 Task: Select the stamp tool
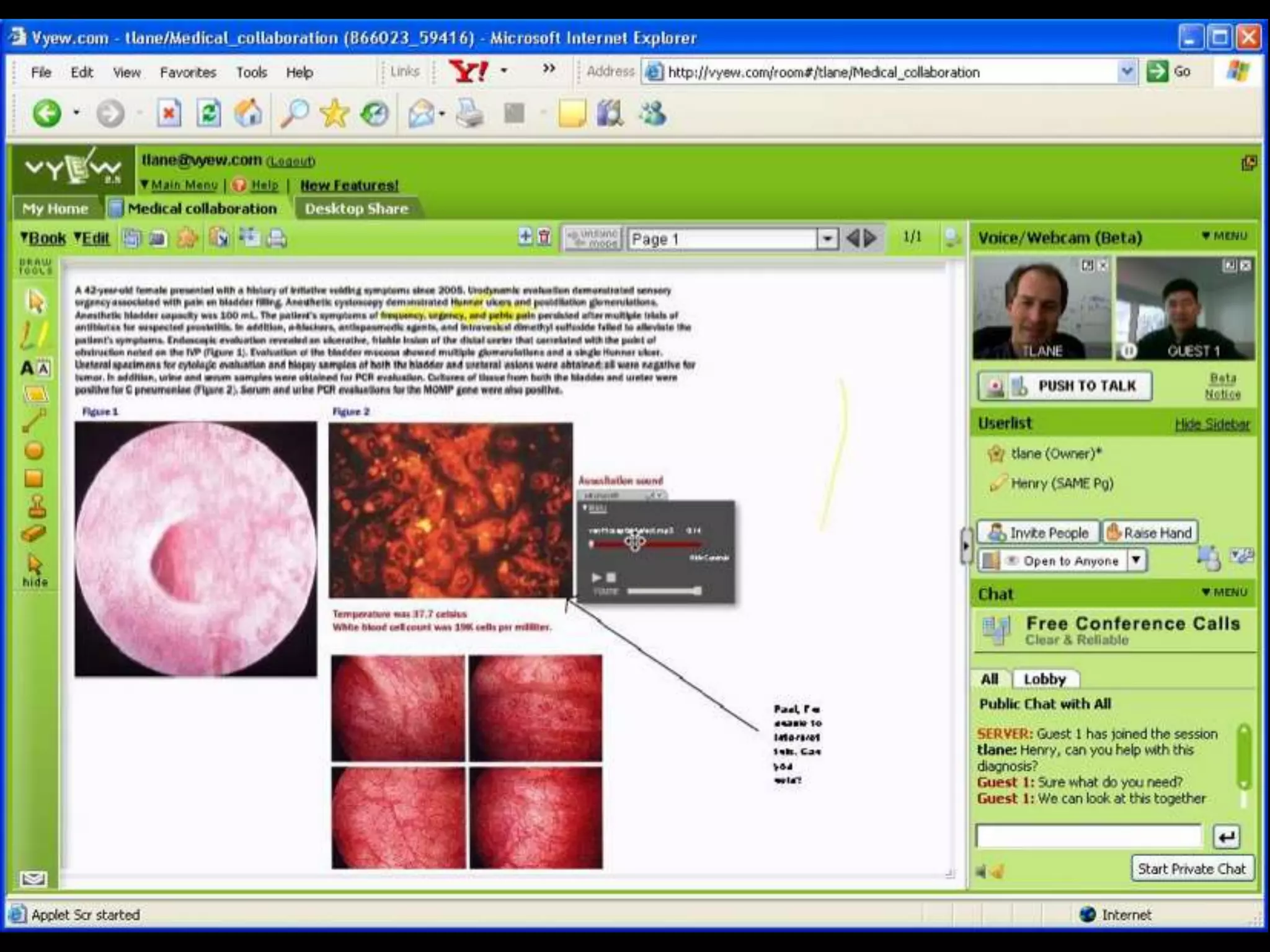pos(34,506)
